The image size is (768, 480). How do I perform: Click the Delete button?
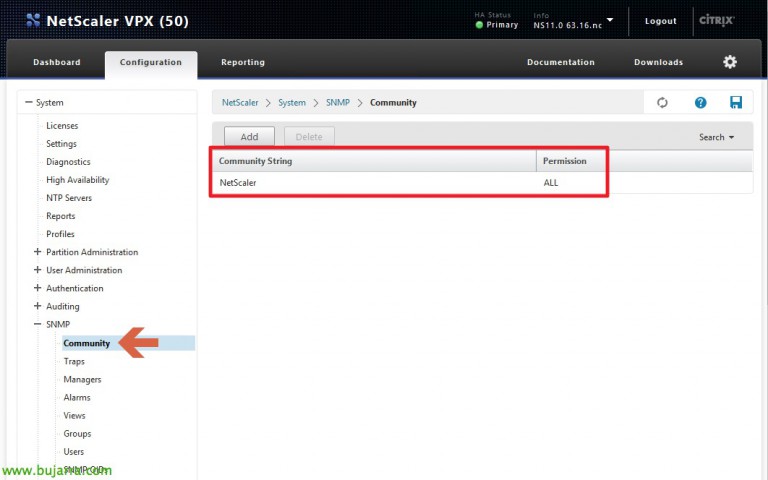[309, 137]
